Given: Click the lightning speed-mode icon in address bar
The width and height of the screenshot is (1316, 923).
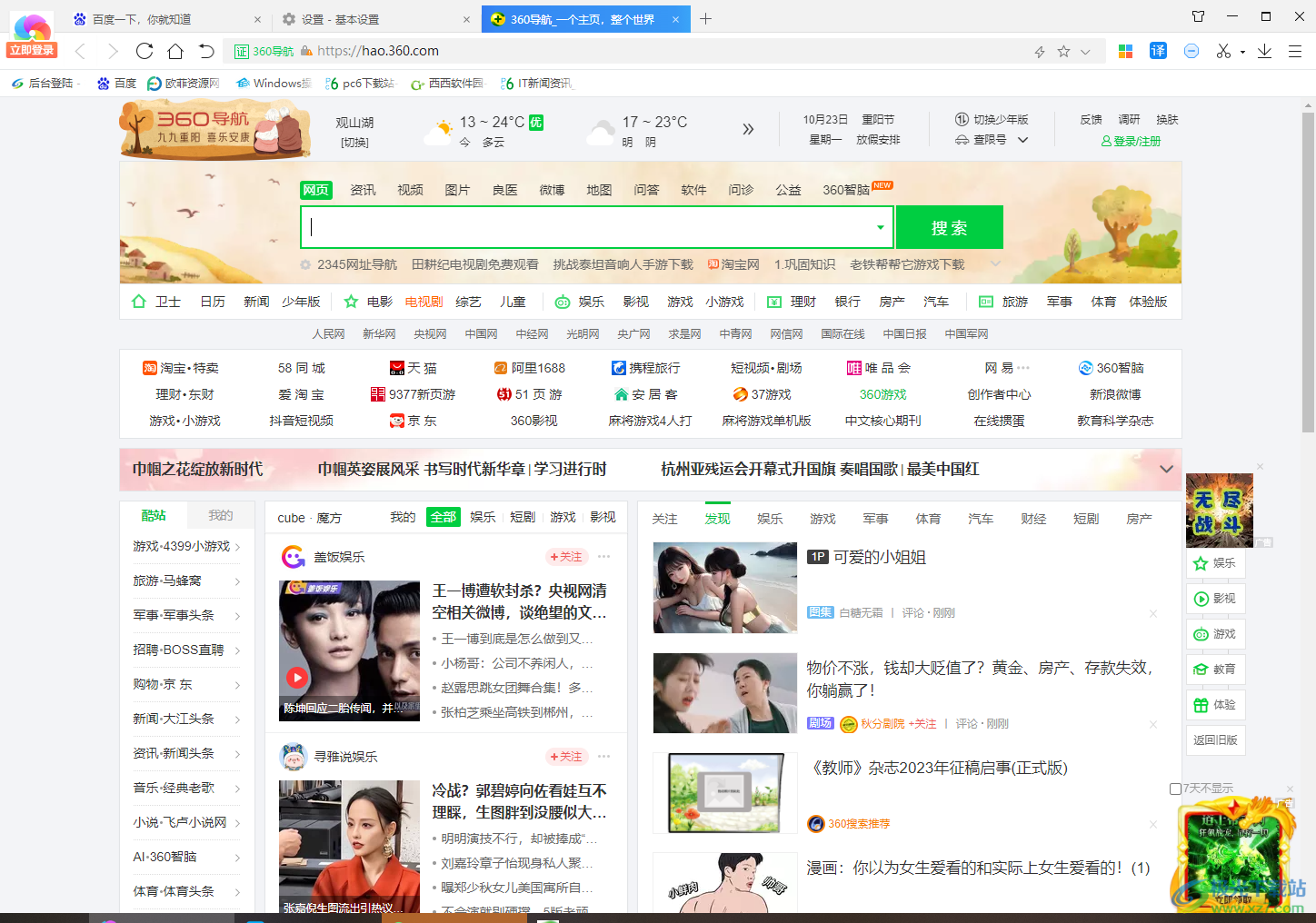Looking at the screenshot, I should click(1040, 52).
